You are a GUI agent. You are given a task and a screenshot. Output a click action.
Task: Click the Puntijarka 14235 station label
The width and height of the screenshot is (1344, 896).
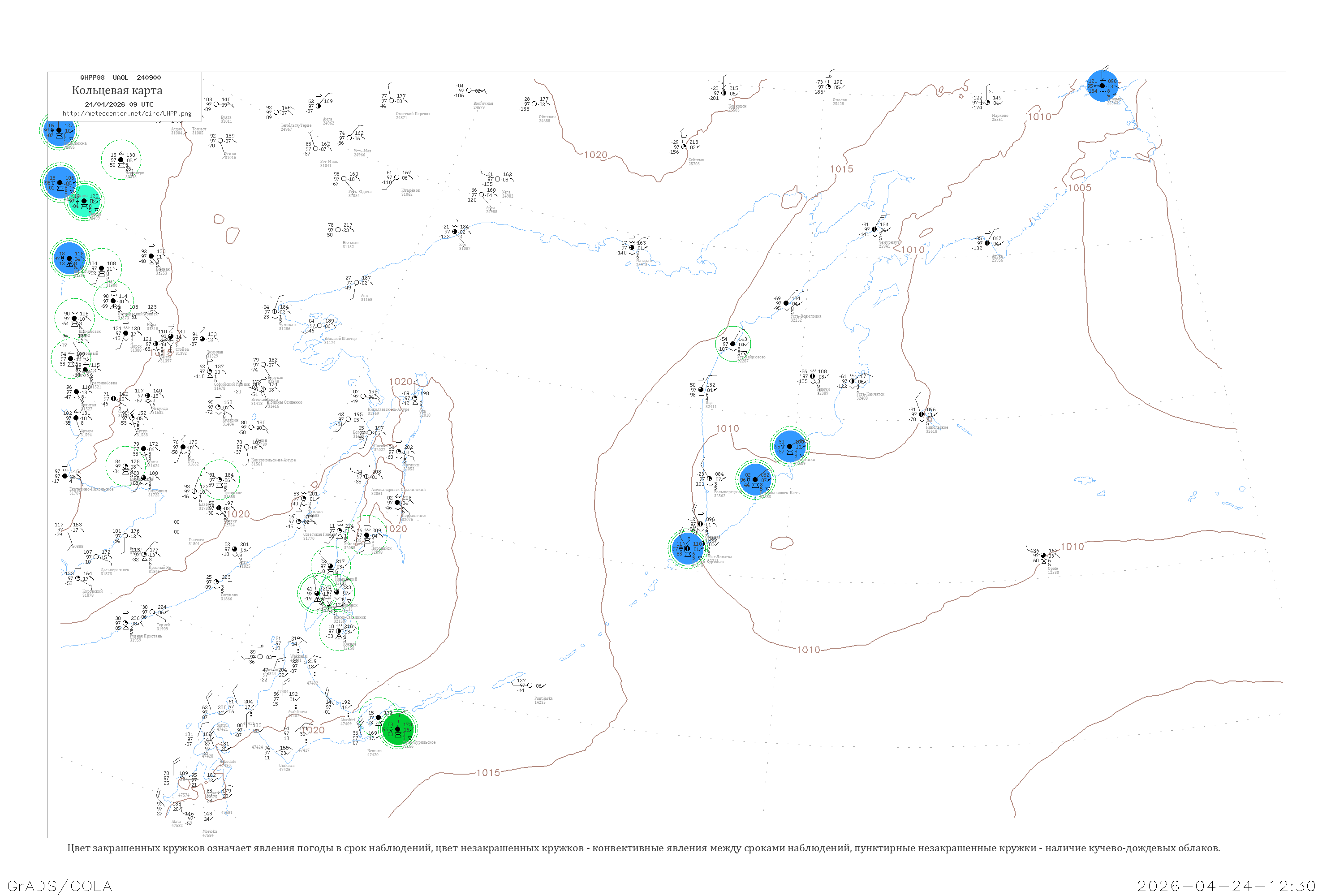(x=543, y=700)
